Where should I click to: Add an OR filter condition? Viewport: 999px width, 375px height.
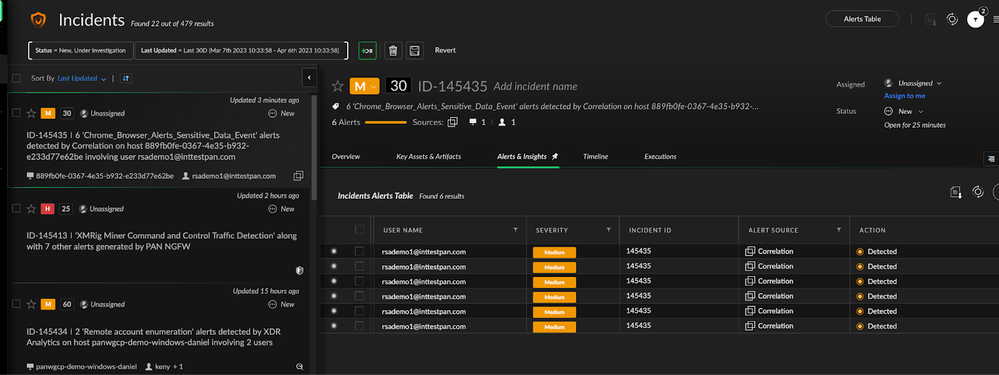click(x=368, y=50)
